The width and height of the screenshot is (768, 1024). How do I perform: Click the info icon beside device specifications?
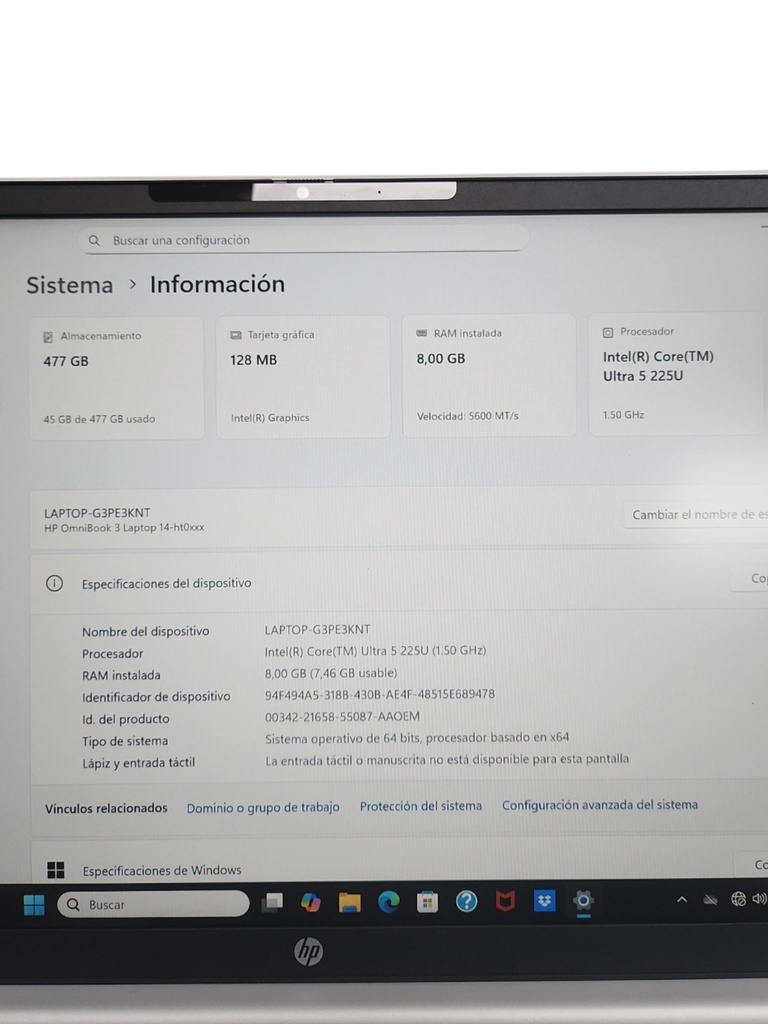click(x=54, y=583)
